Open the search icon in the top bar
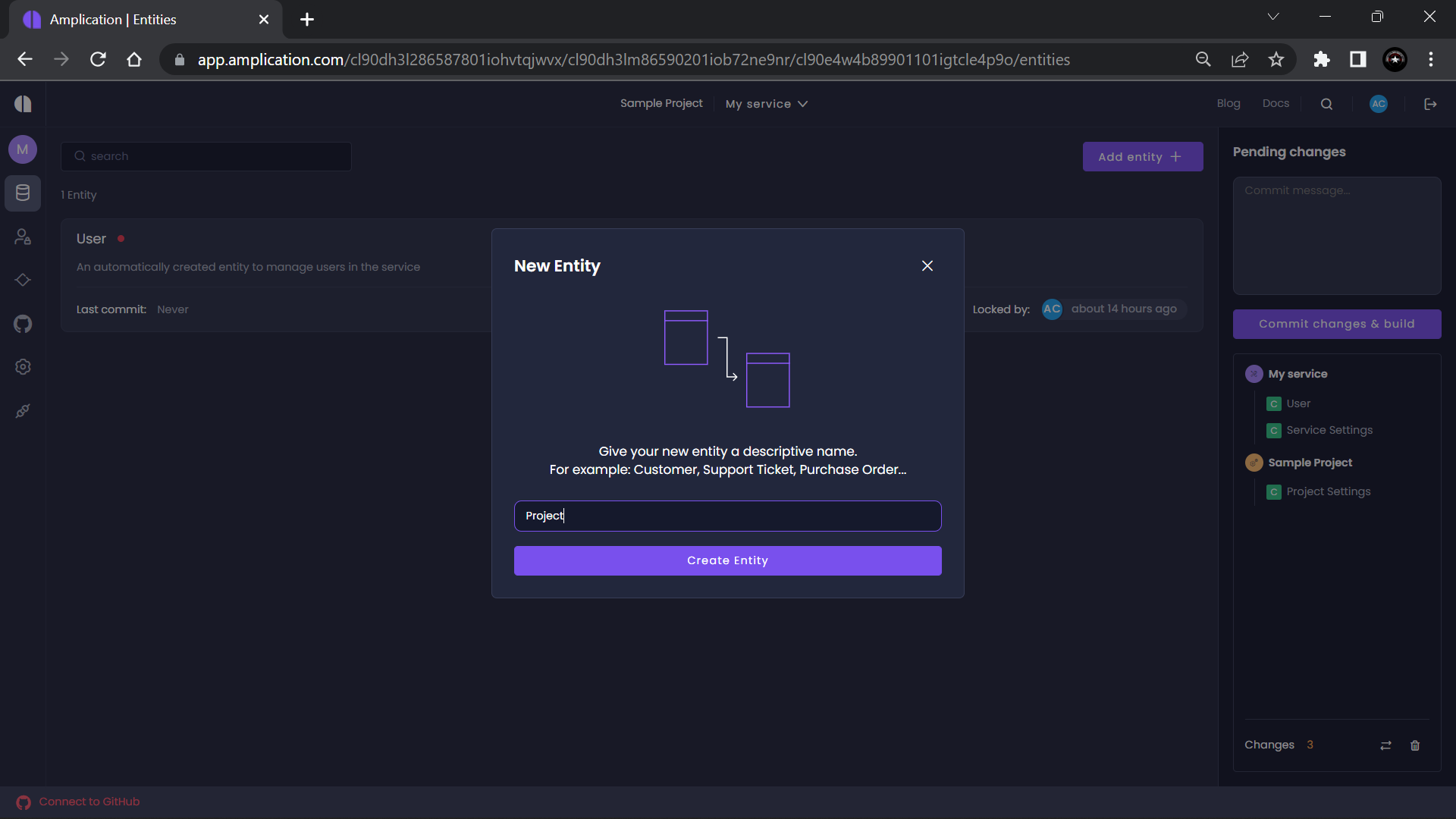 1326,103
